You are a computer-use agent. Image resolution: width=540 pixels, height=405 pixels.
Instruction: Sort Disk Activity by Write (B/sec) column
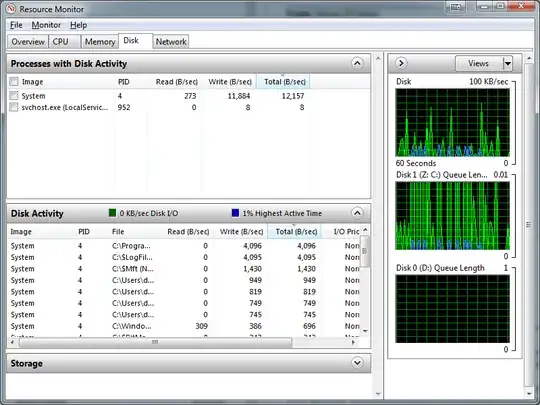241,231
